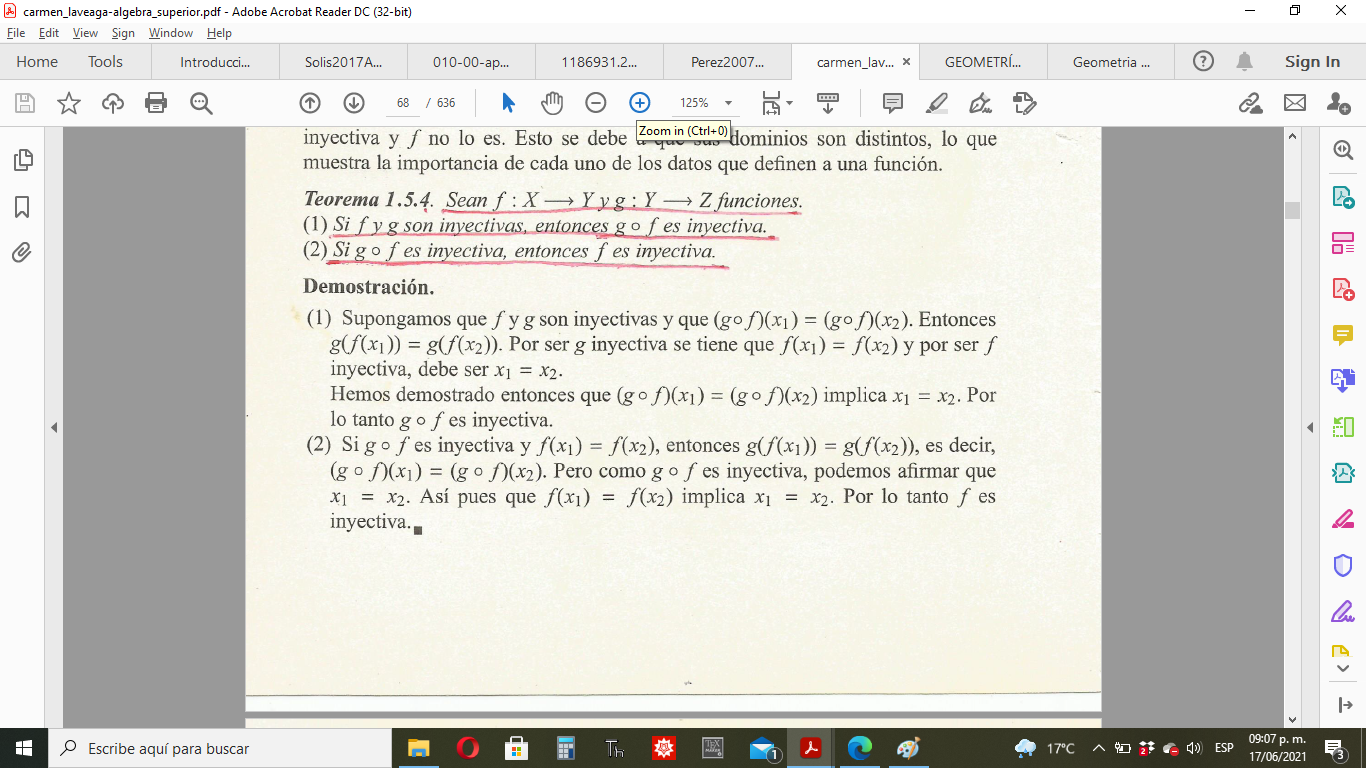Click the Zoom in plus button
The width and height of the screenshot is (1366, 768).
click(x=639, y=103)
